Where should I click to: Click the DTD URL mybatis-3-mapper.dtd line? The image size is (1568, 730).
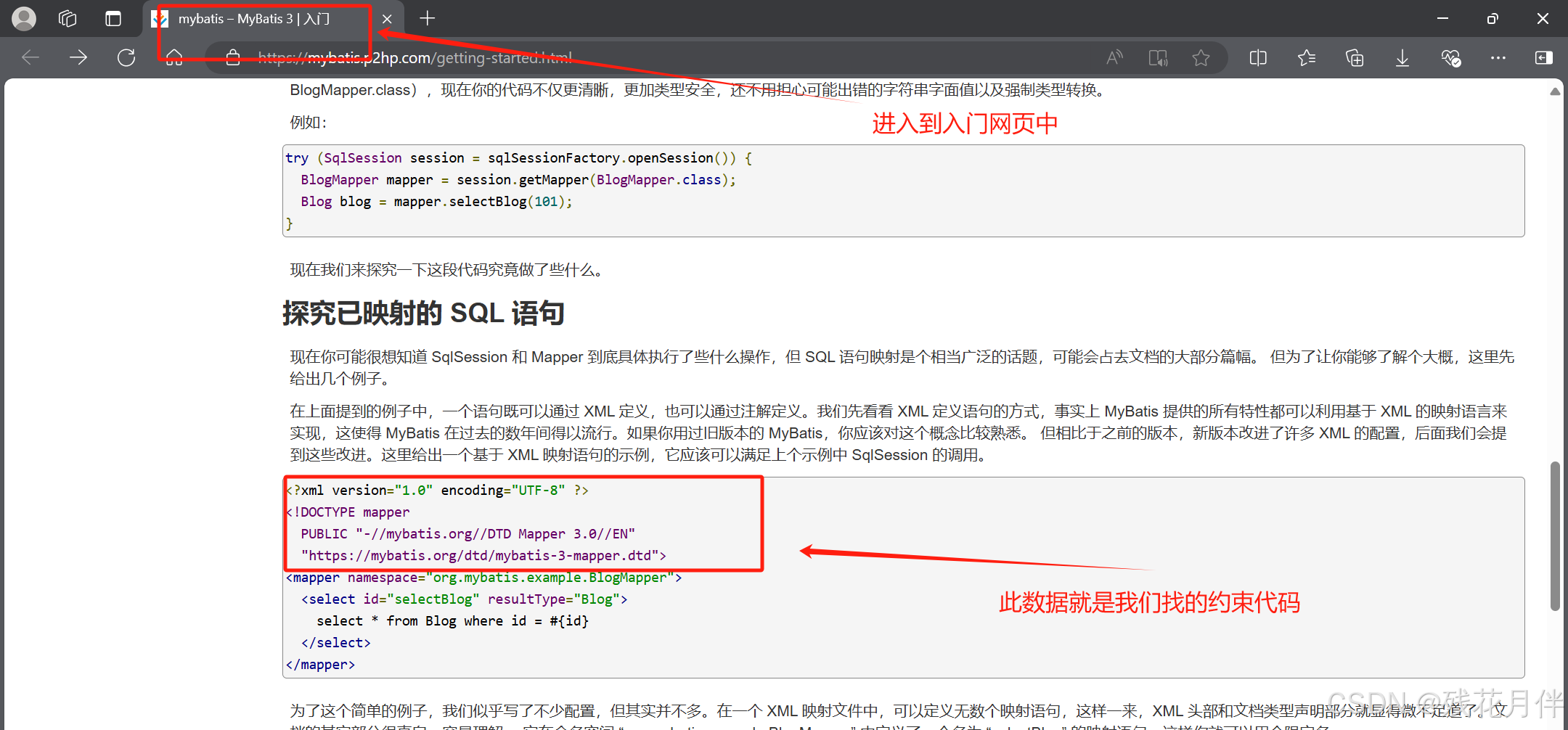point(483,556)
